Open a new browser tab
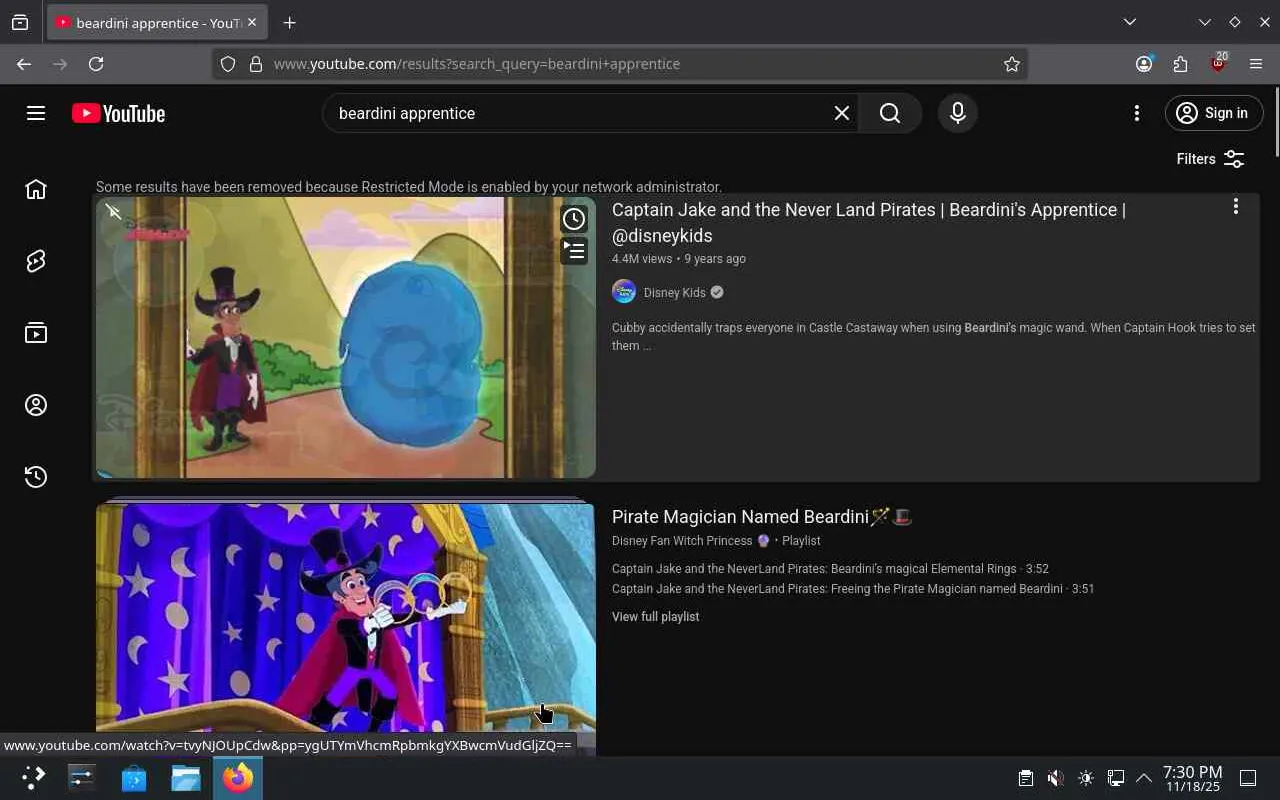Screen dimensions: 1280x800 click(x=289, y=22)
